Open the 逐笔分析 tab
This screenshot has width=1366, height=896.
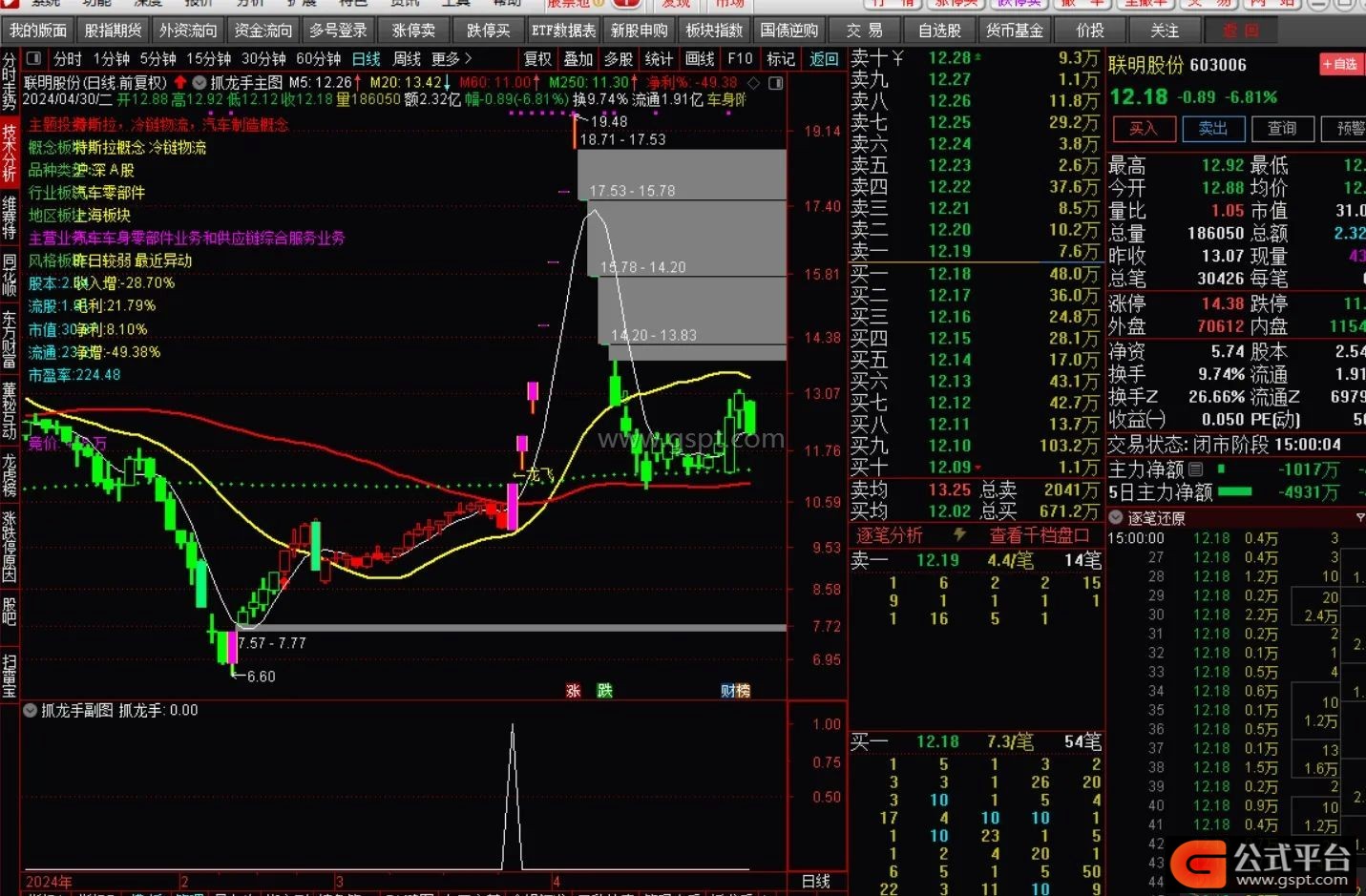pos(889,535)
